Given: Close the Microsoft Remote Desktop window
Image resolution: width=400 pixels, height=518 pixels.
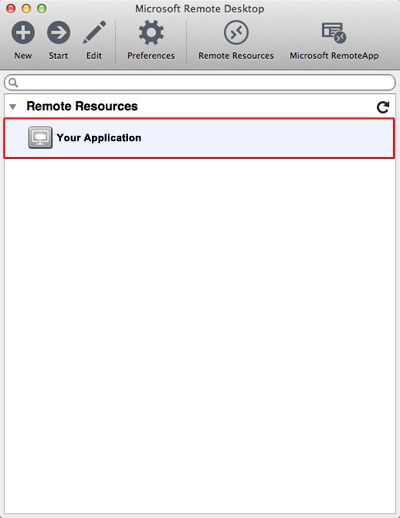Looking at the screenshot, I should click(11, 8).
